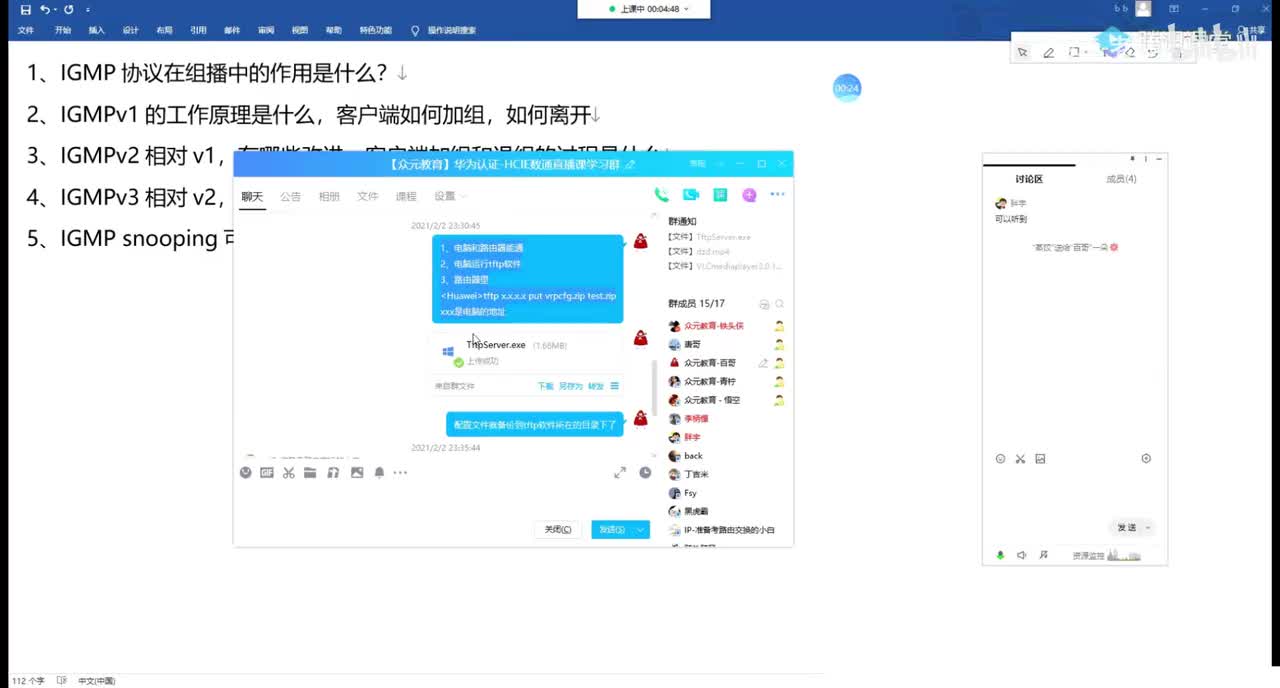This screenshot has width=1280, height=688.
Task: Expand the QQ message input area
Action: pos(620,472)
